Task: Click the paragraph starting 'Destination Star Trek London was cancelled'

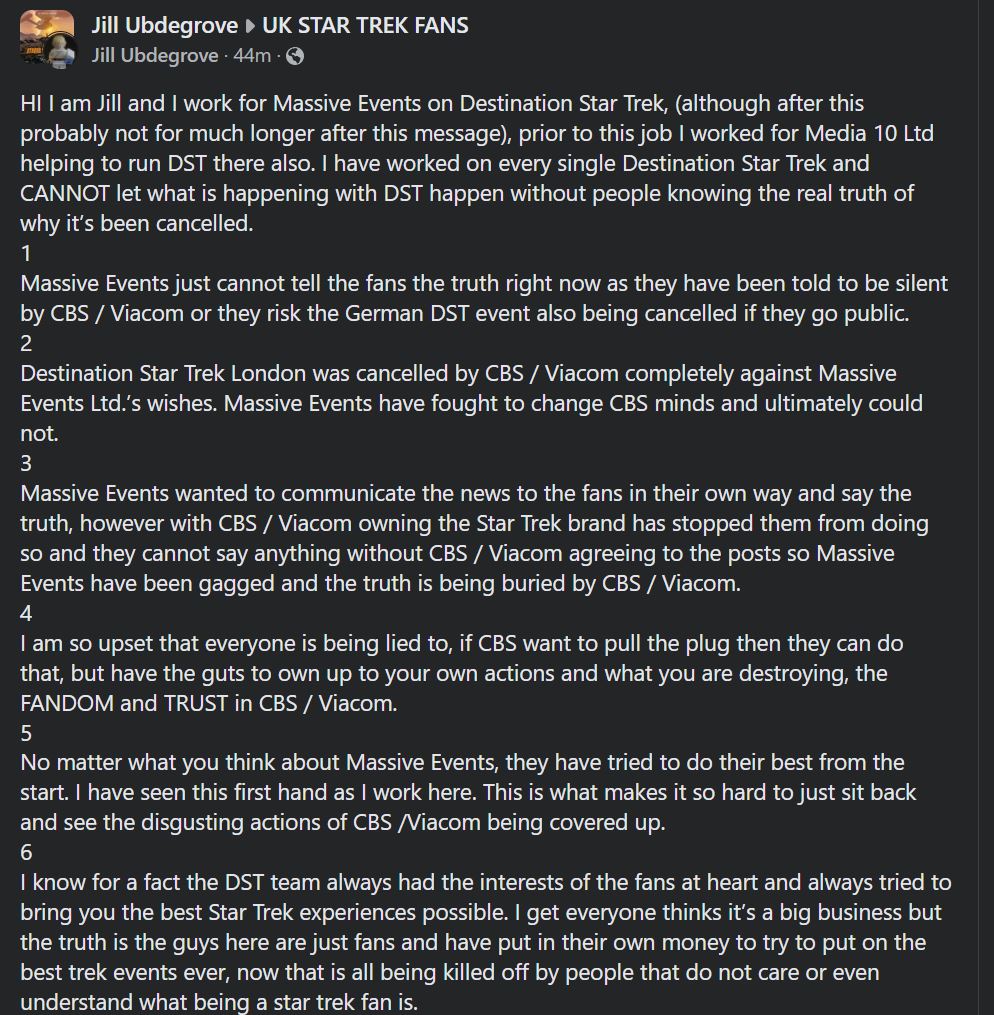Action: [472, 403]
